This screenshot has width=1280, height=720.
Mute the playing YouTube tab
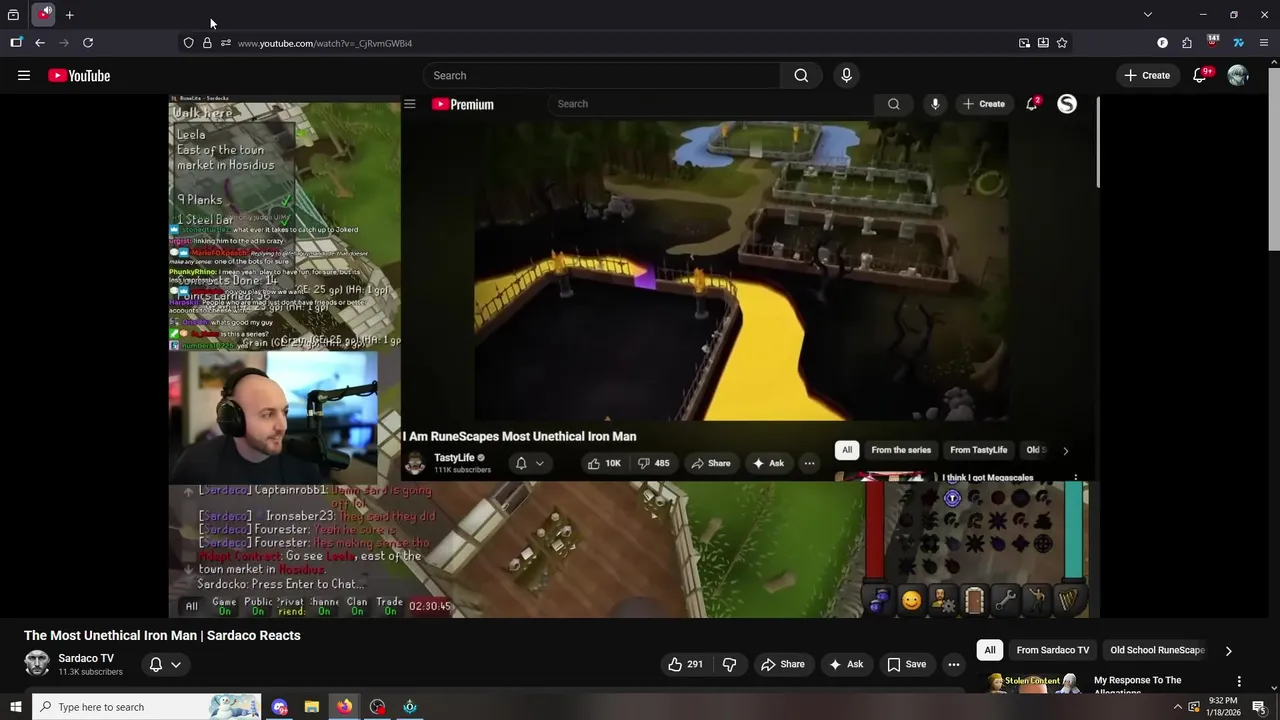point(48,10)
